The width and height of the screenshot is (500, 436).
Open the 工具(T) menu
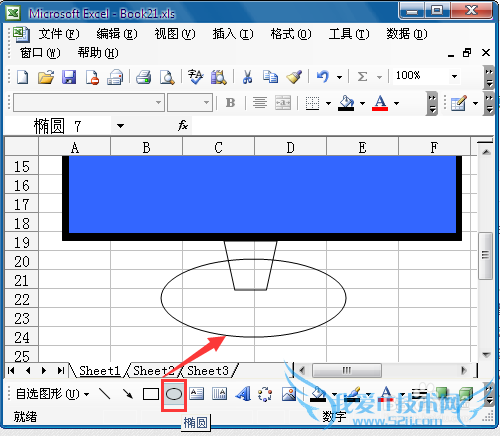click(349, 34)
